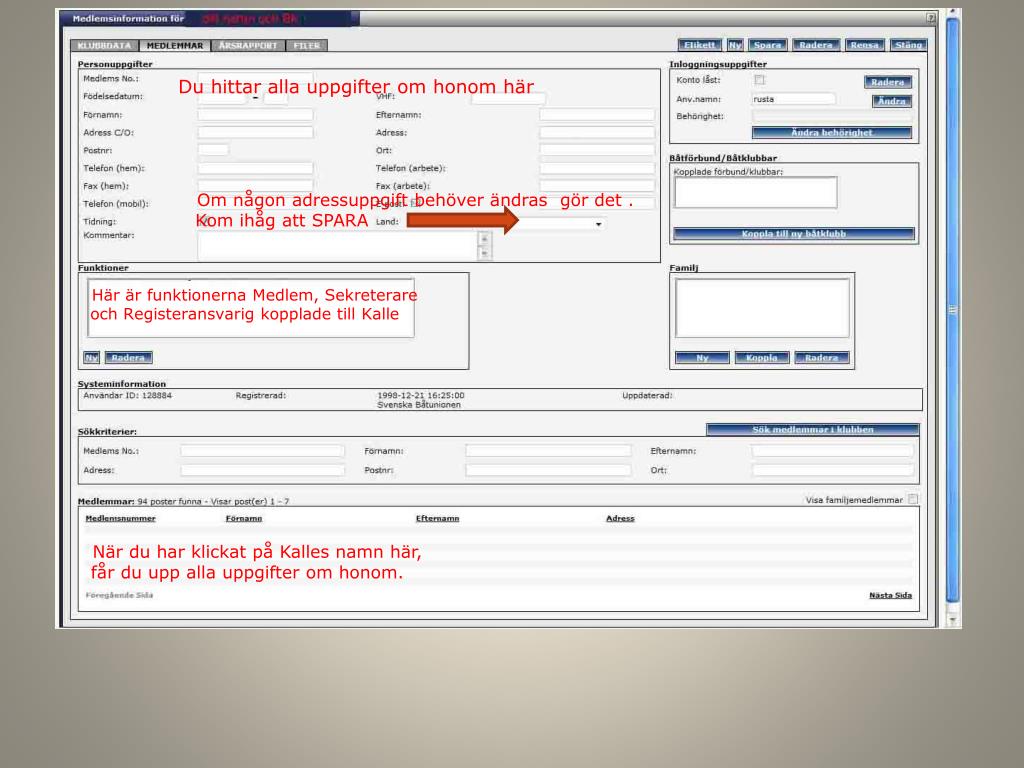Click the Kommentar scroll up arrow
The image size is (1024, 768).
click(x=484, y=239)
